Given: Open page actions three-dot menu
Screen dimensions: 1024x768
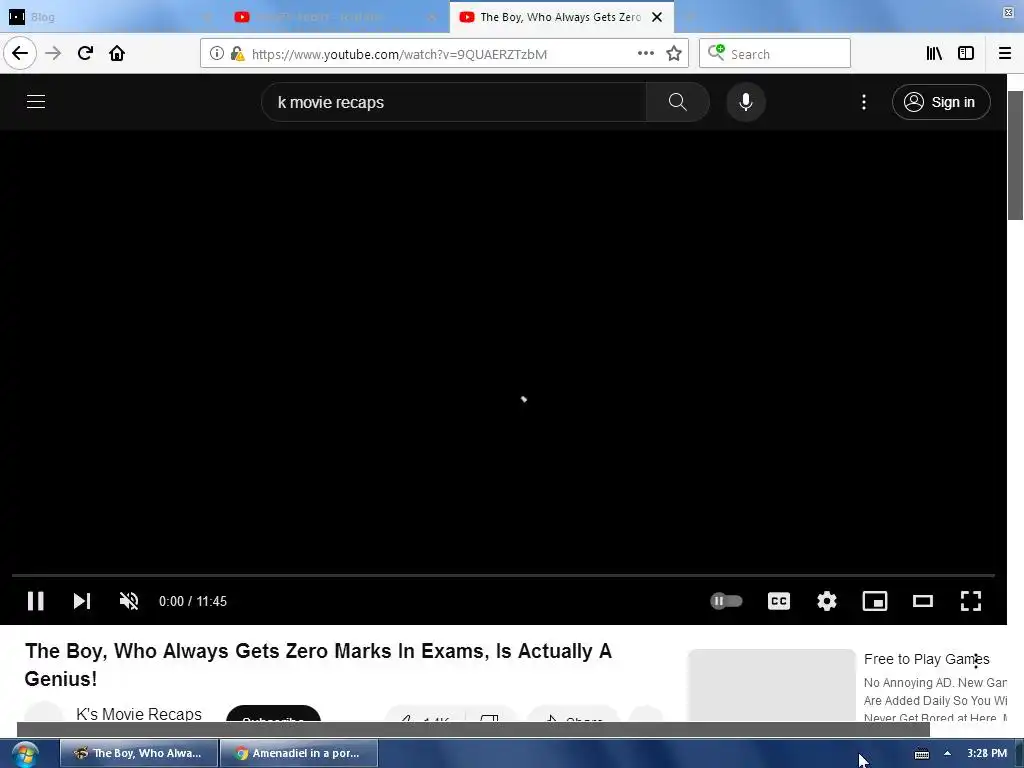Looking at the screenshot, I should (646, 54).
